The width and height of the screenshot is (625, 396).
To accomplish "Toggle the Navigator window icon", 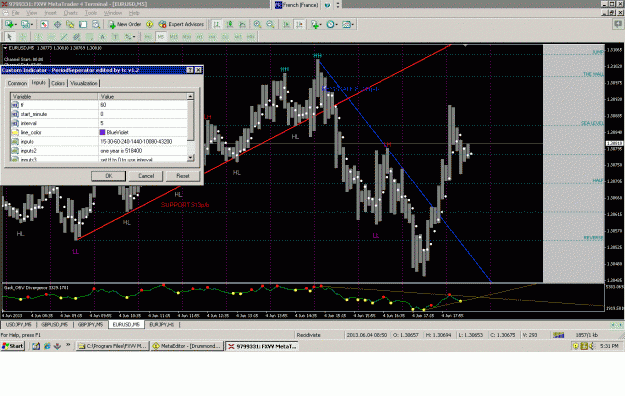I will click(x=70, y=24).
